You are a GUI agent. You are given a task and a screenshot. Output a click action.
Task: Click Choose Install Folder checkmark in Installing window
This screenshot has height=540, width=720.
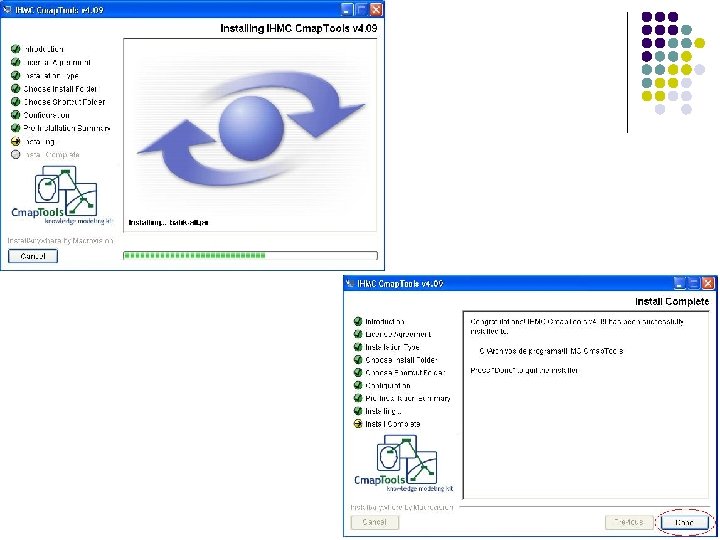point(16,89)
